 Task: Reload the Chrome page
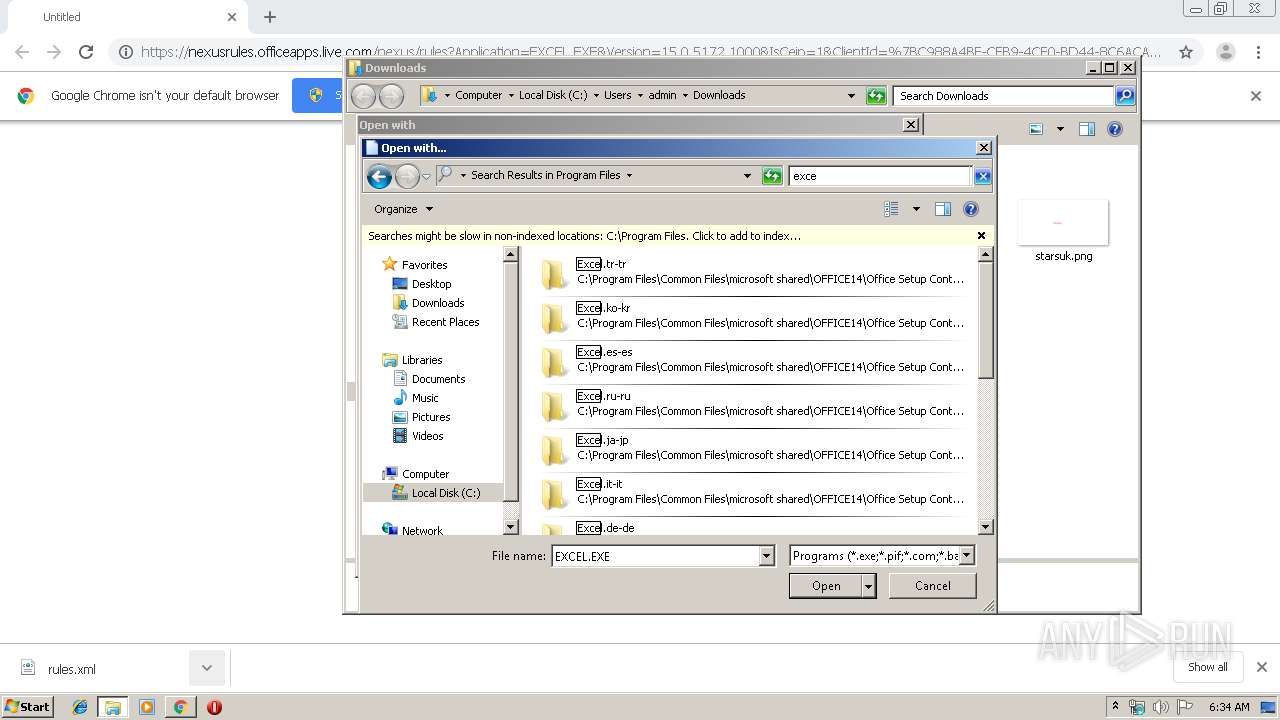coord(86,52)
